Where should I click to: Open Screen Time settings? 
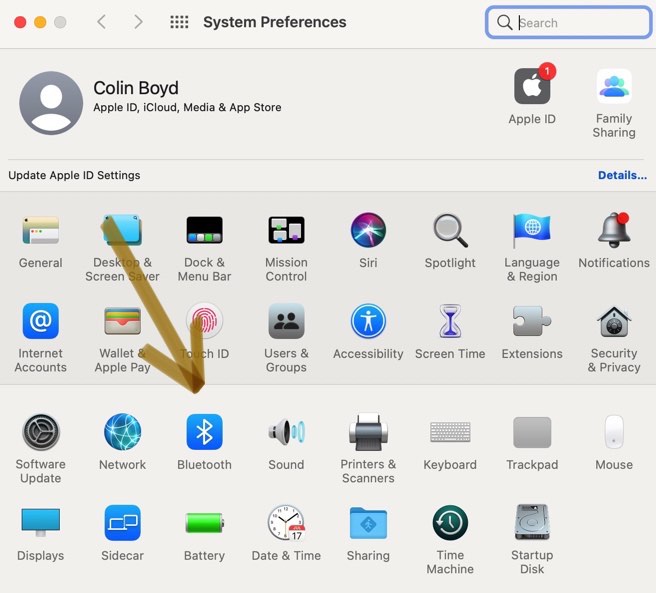tap(450, 322)
